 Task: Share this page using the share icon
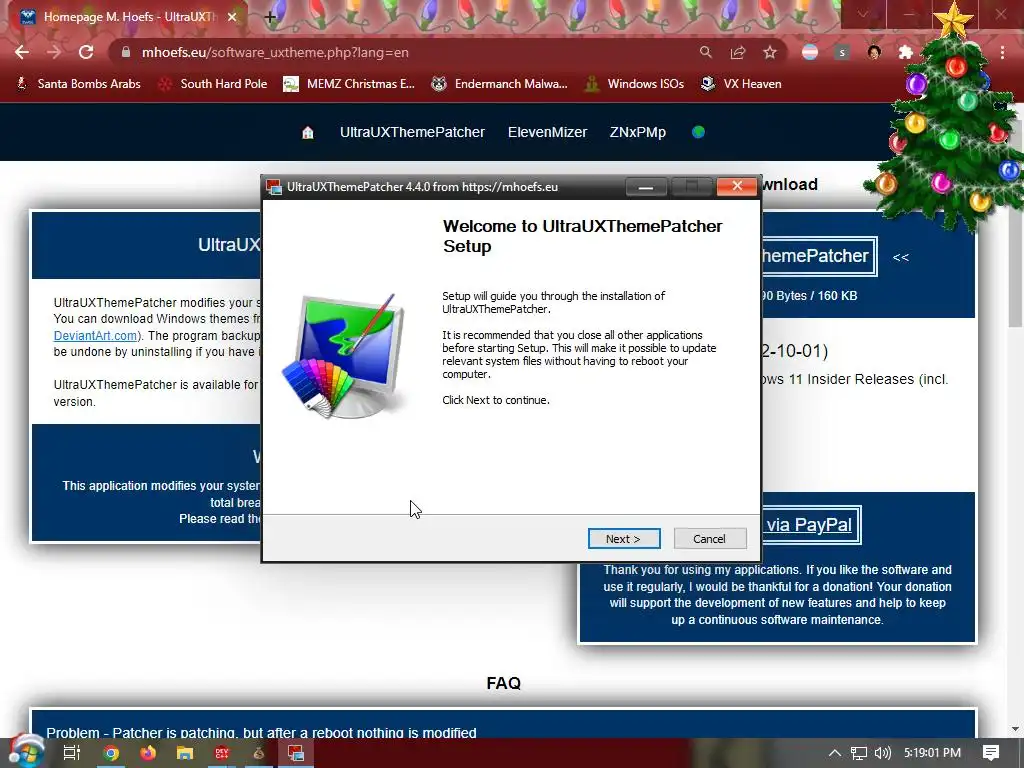pos(738,52)
